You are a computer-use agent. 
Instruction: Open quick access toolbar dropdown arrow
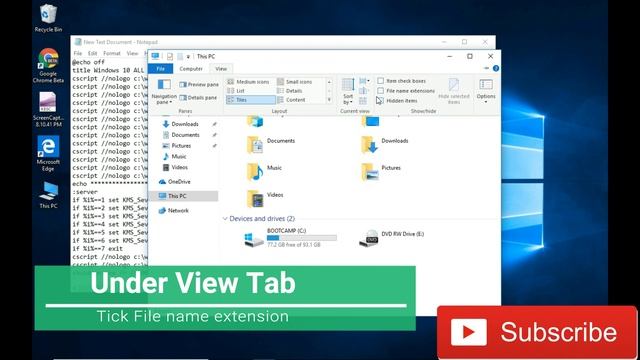[188, 57]
